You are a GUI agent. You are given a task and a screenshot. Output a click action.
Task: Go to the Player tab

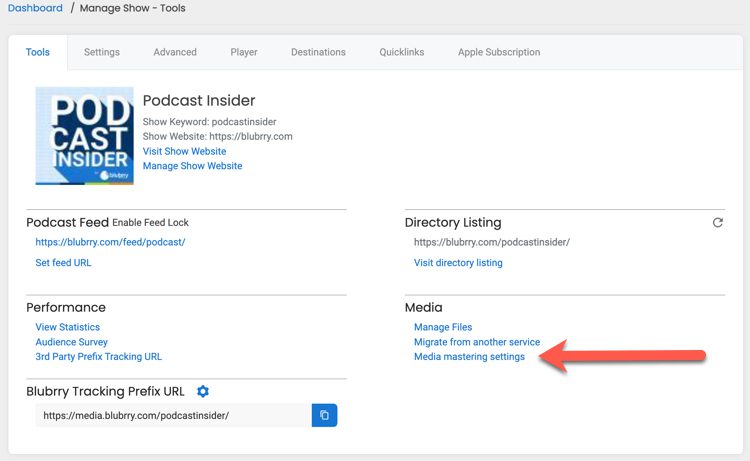pos(244,52)
